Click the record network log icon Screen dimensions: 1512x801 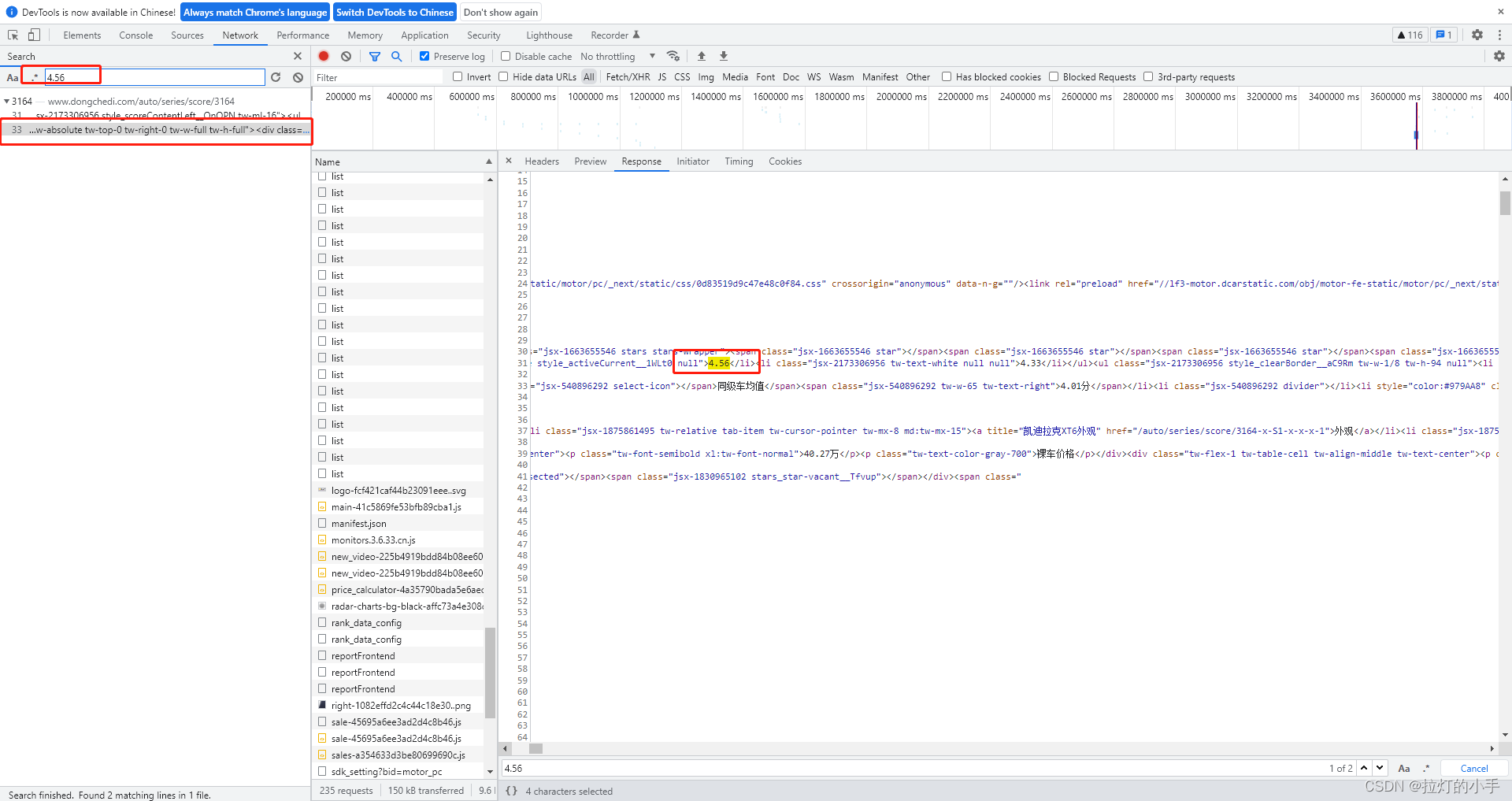pos(324,56)
